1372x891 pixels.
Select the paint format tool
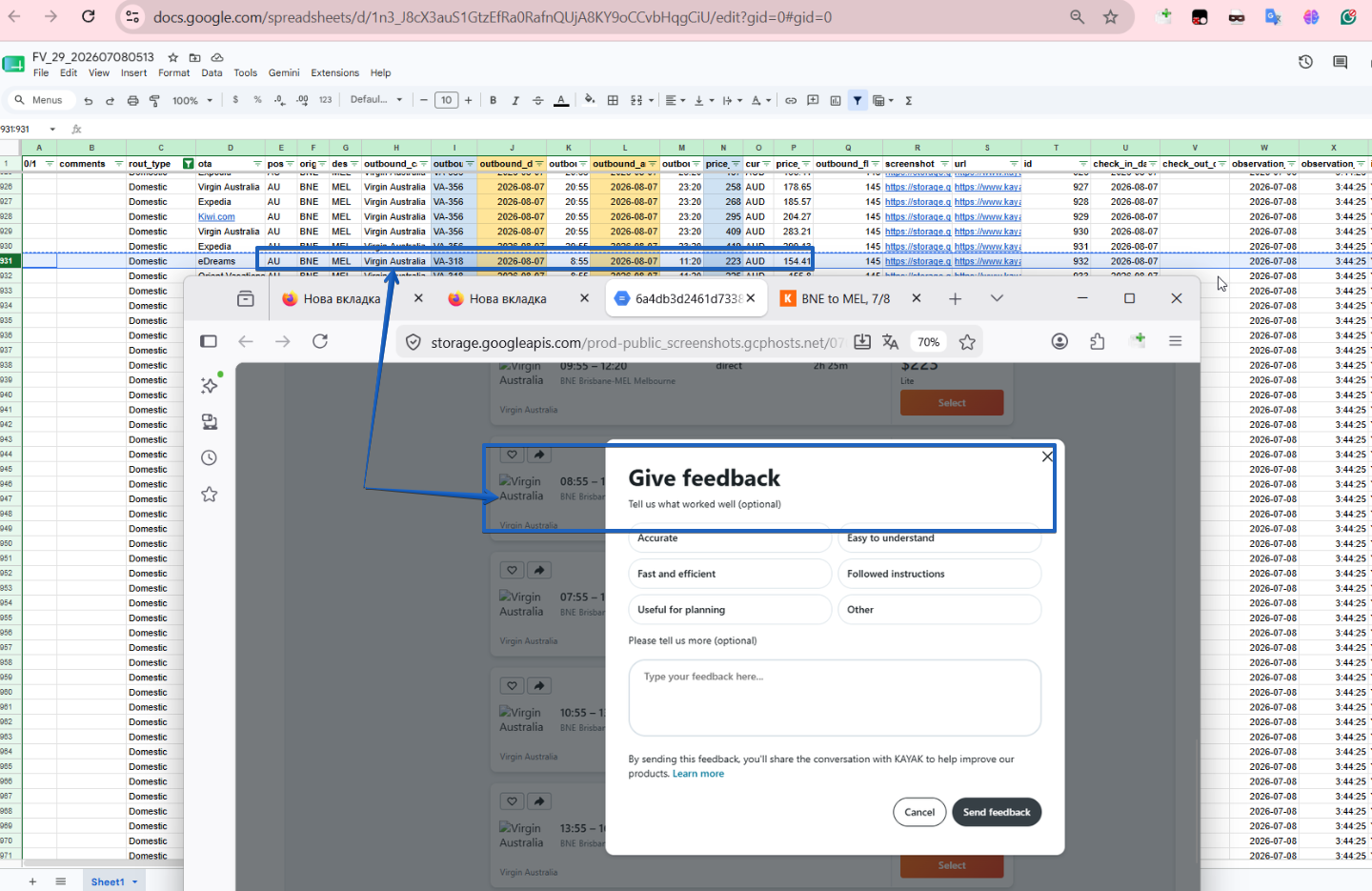coord(154,100)
